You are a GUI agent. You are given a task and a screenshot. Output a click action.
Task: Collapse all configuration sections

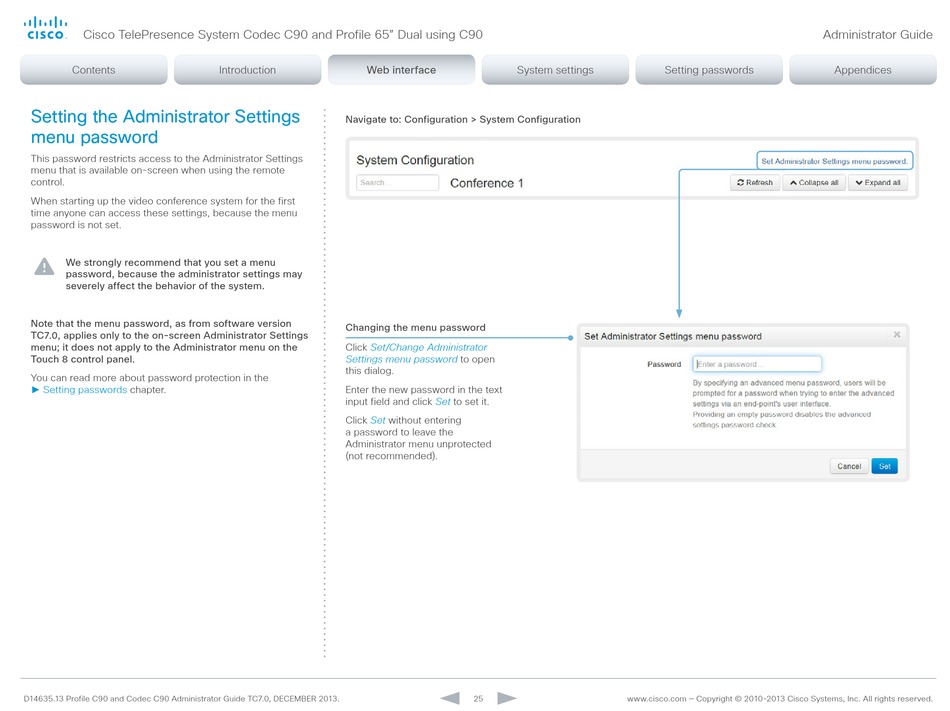pos(813,183)
